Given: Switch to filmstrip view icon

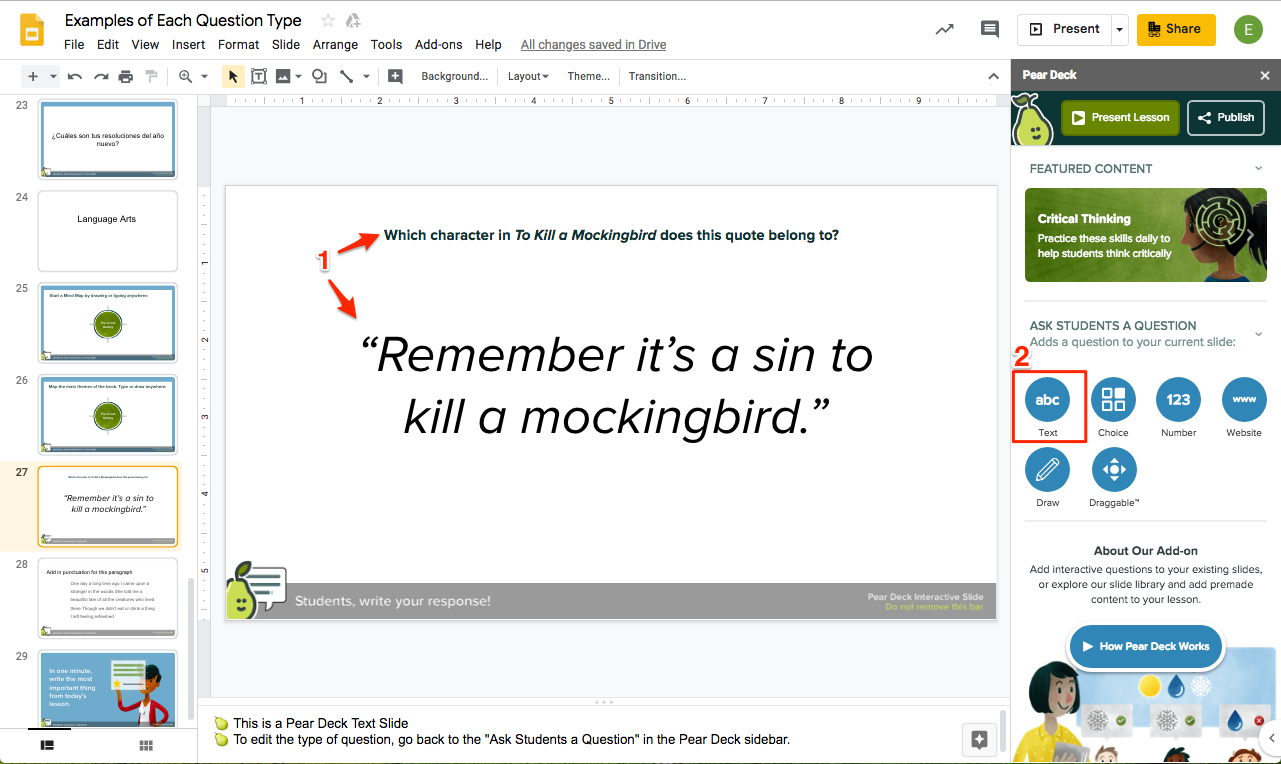Looking at the screenshot, I should coord(47,745).
